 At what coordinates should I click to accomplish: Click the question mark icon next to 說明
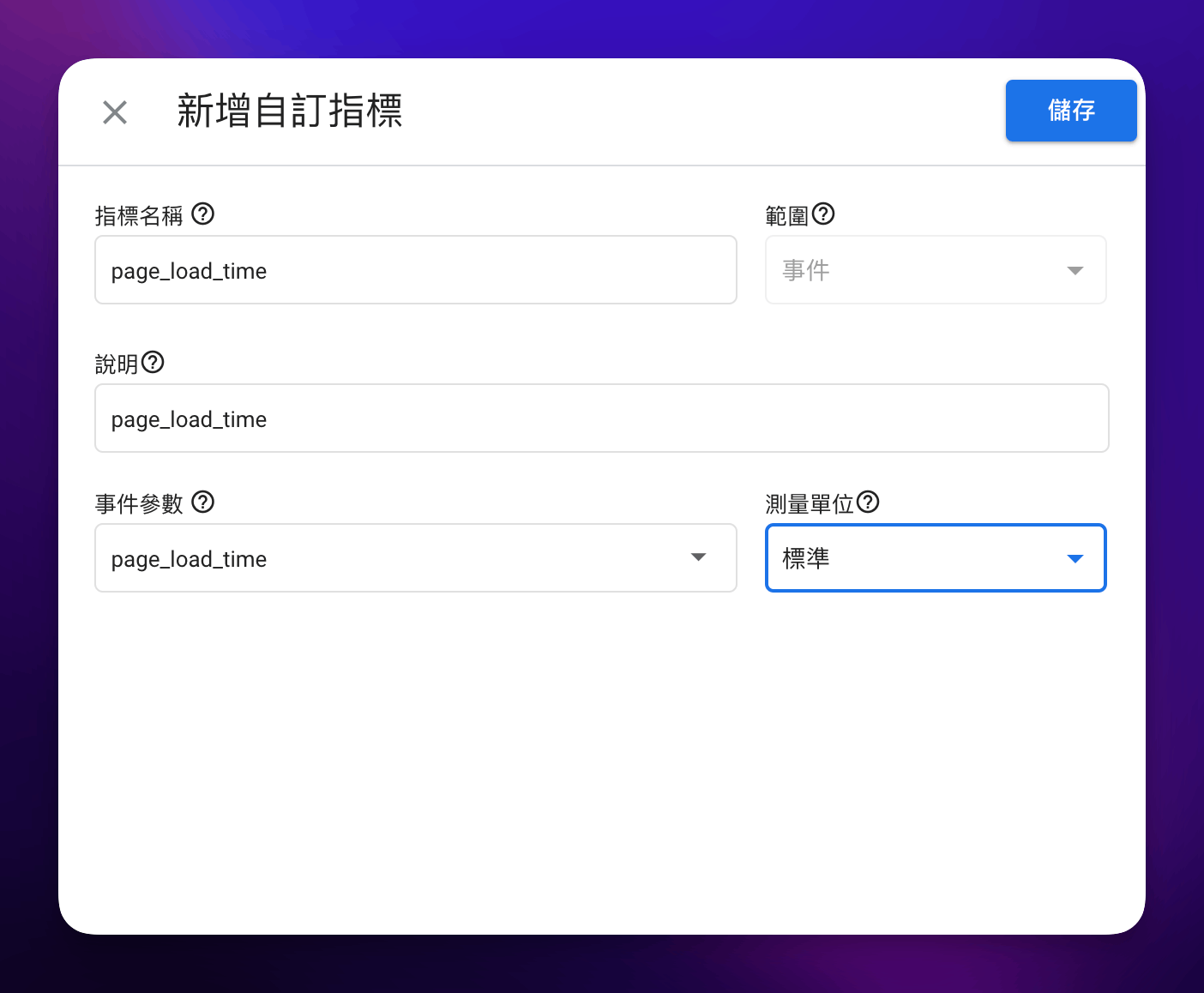point(153,362)
